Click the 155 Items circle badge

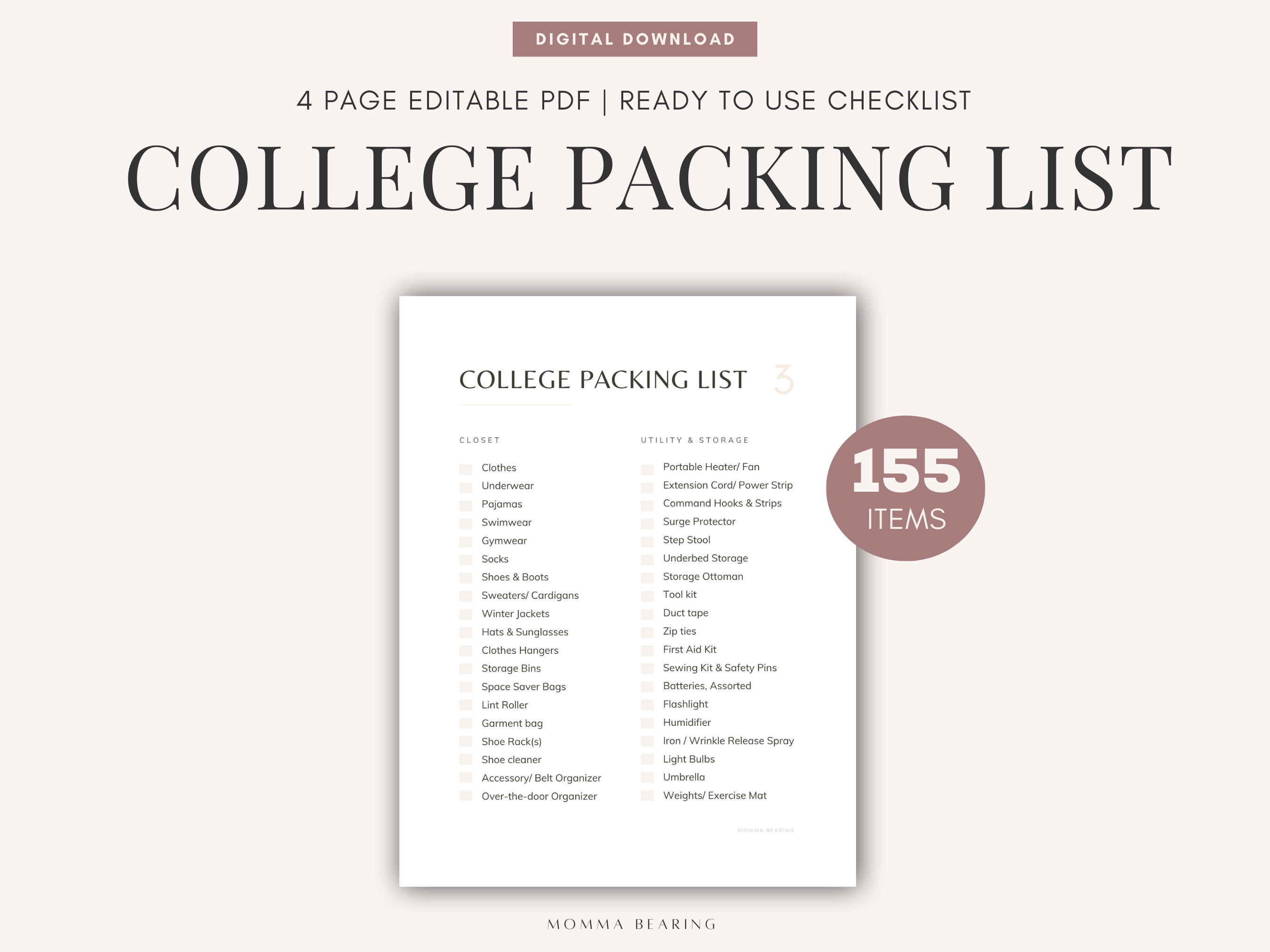tap(905, 488)
